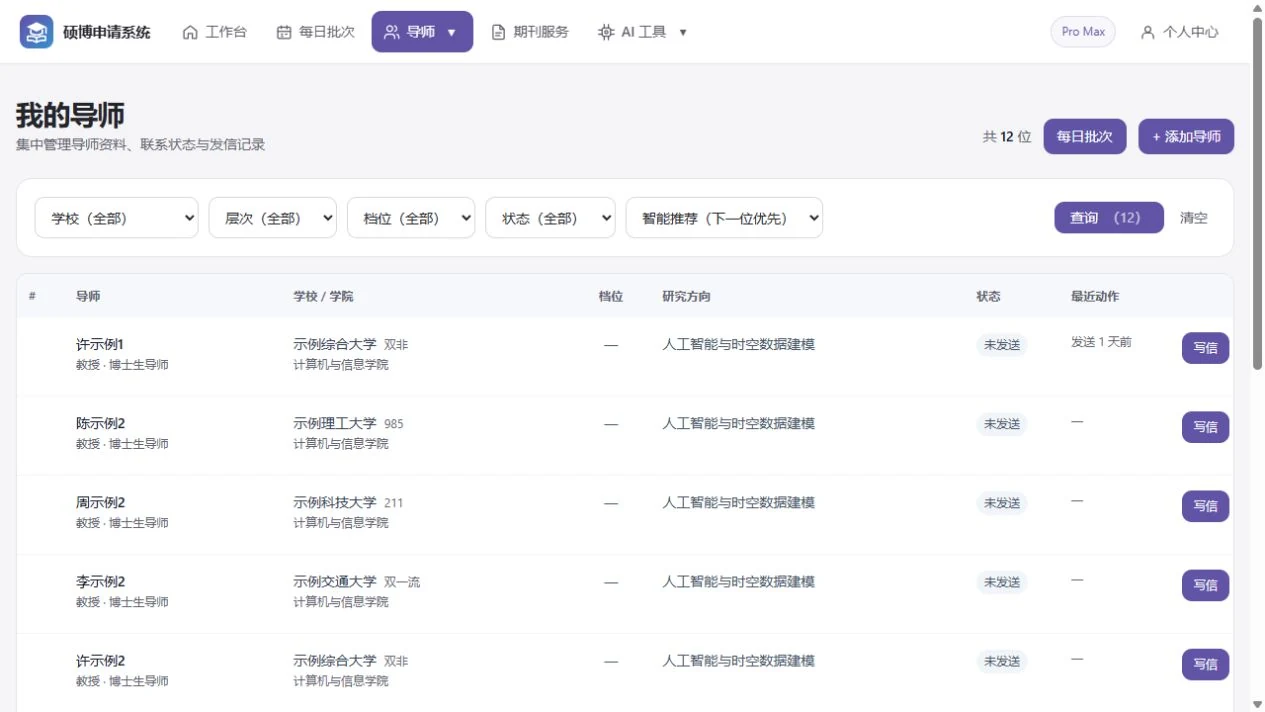Click the Pro Max badge
This screenshot has height=712, width=1265.
coord(1083,32)
